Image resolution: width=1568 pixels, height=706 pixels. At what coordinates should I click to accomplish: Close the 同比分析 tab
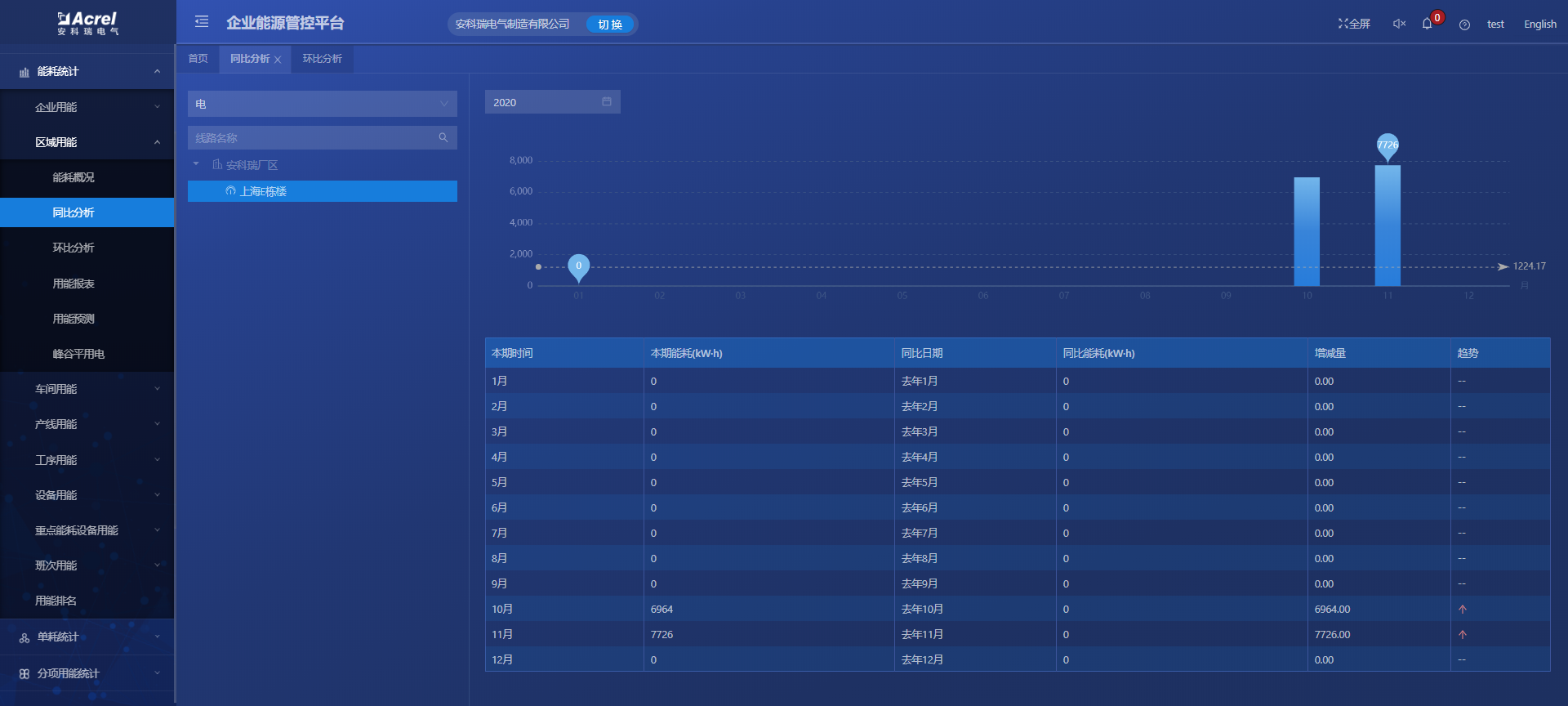(x=278, y=60)
